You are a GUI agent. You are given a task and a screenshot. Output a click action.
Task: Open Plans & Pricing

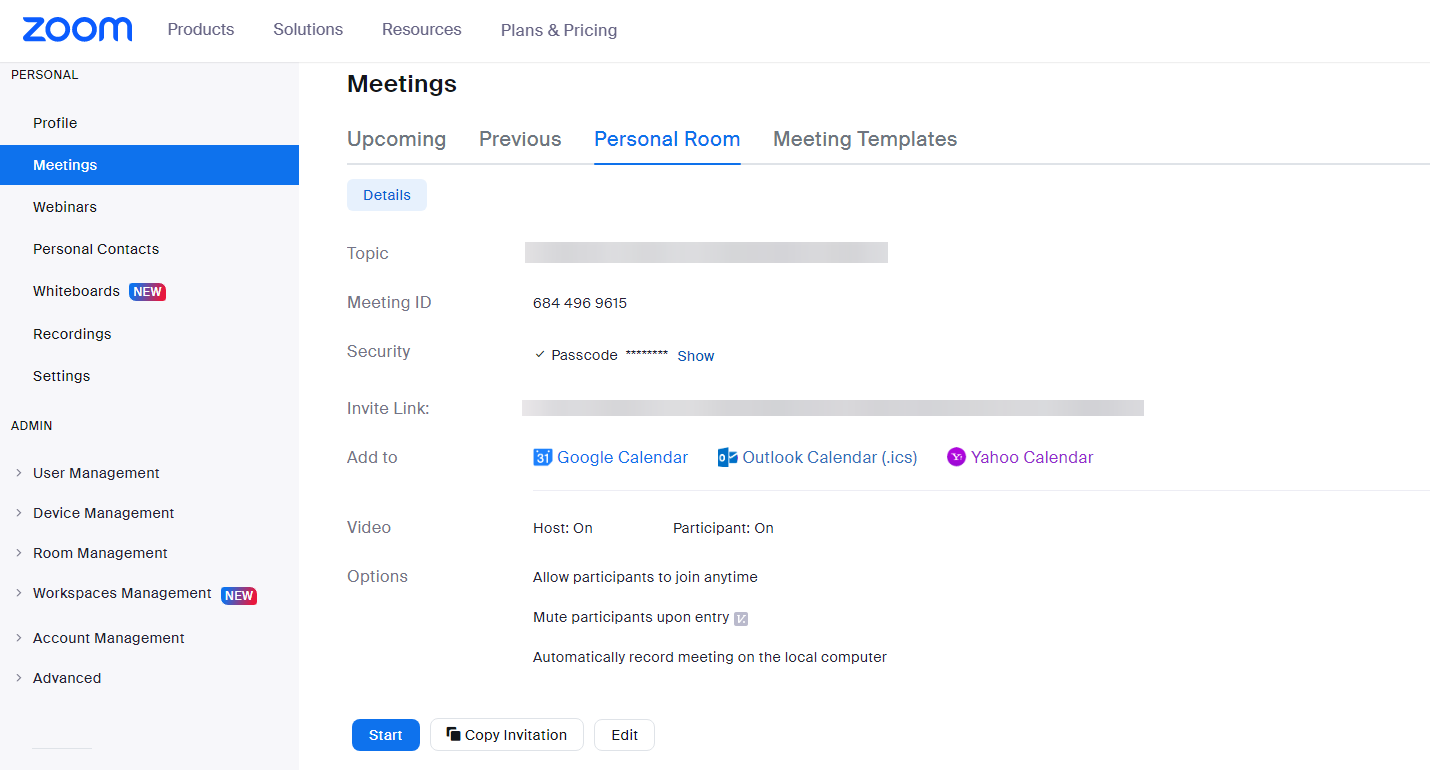click(x=559, y=30)
